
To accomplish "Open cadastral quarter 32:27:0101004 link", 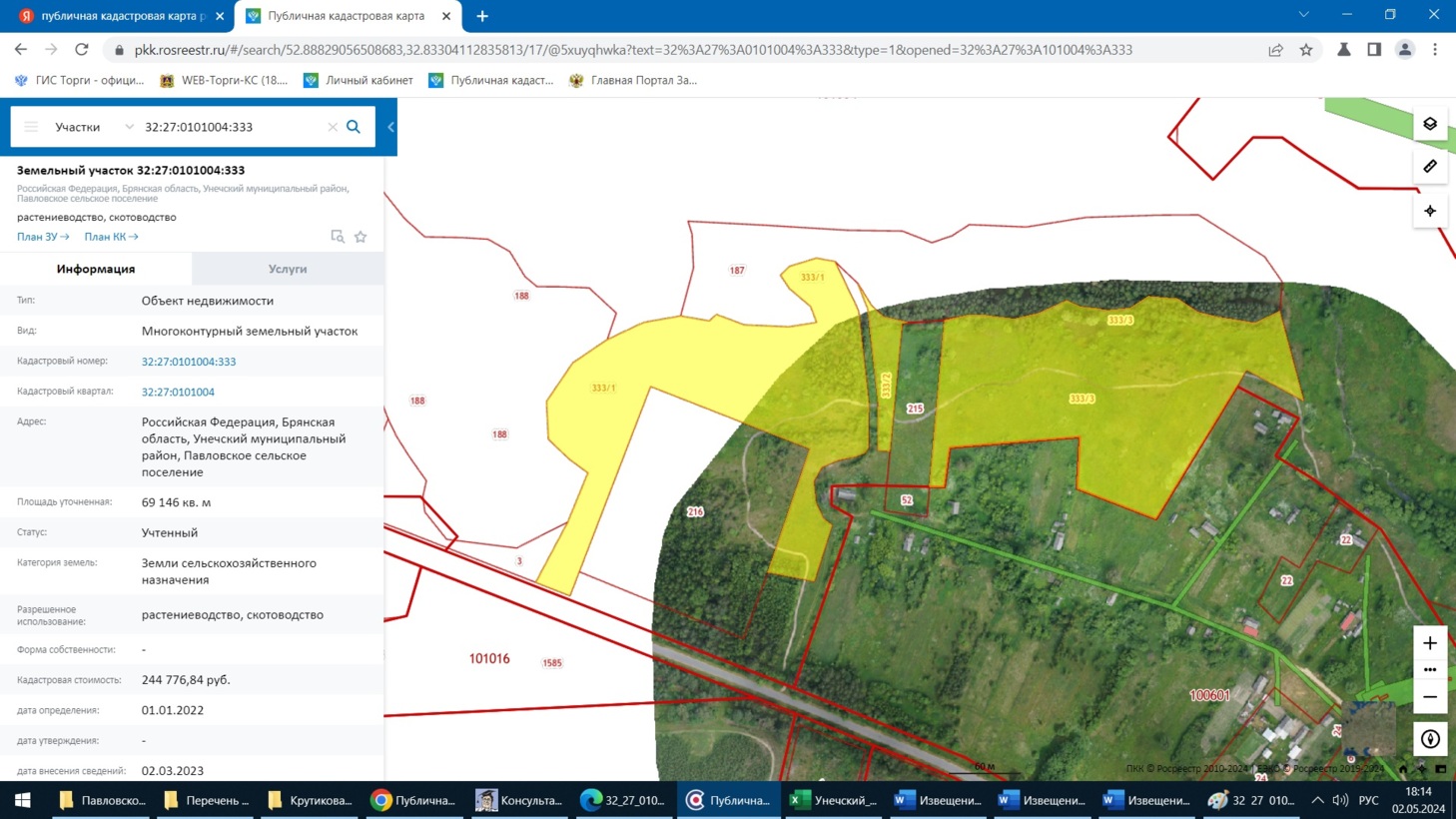I will point(178,393).
